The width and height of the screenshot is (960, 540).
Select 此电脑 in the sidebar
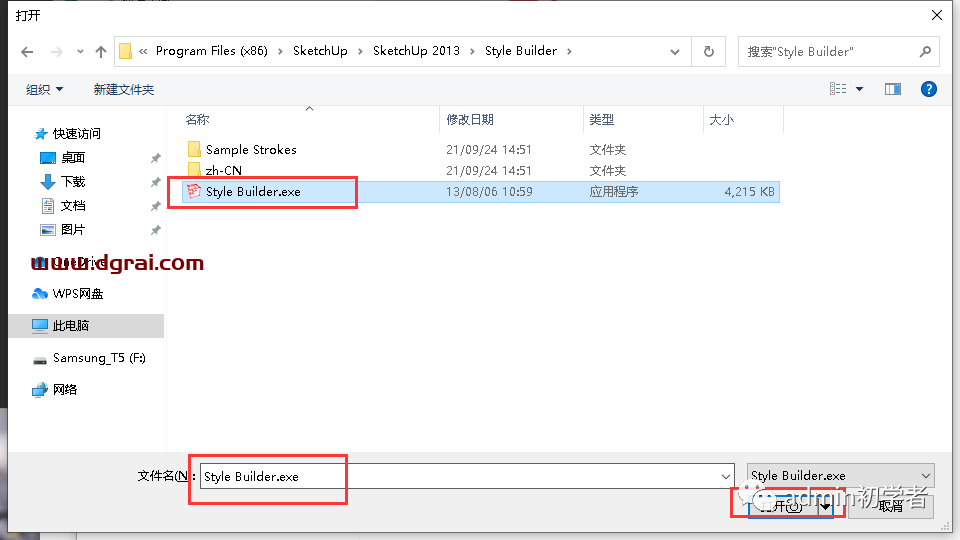(71, 326)
